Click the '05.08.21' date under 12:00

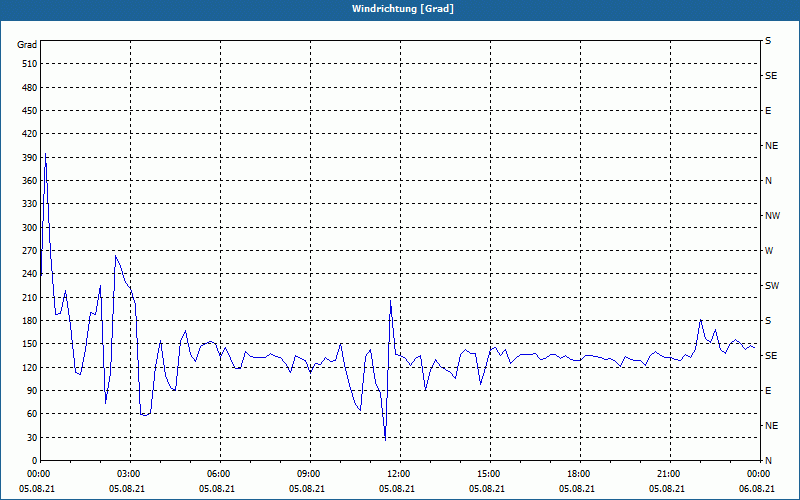[x=396, y=489]
